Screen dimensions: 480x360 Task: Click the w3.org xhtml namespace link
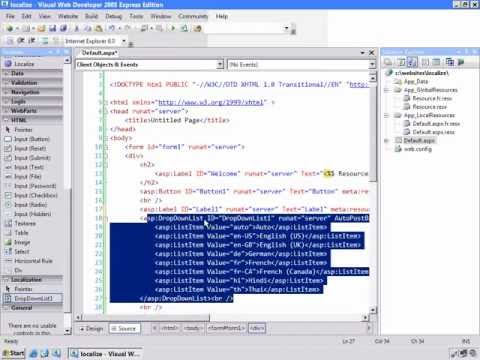[212, 102]
